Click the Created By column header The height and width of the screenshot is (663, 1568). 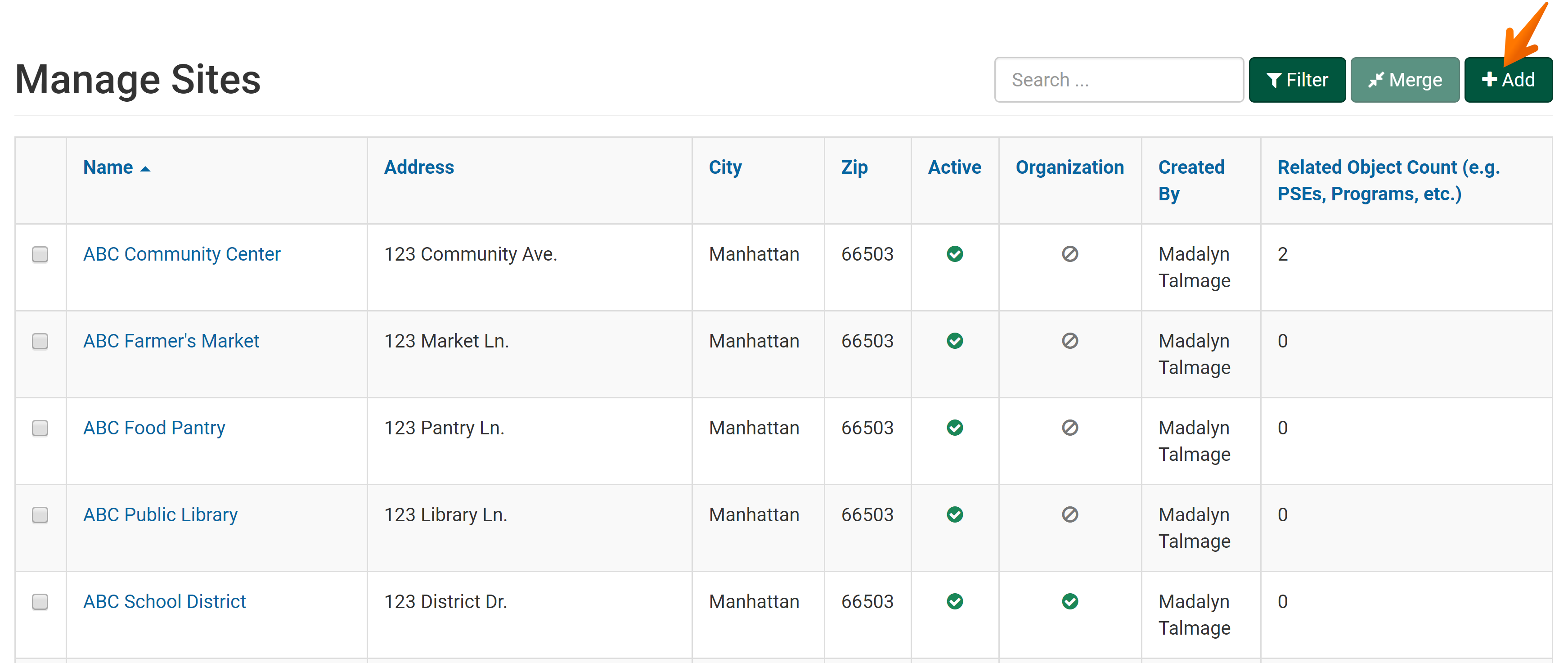pyautogui.click(x=1191, y=180)
